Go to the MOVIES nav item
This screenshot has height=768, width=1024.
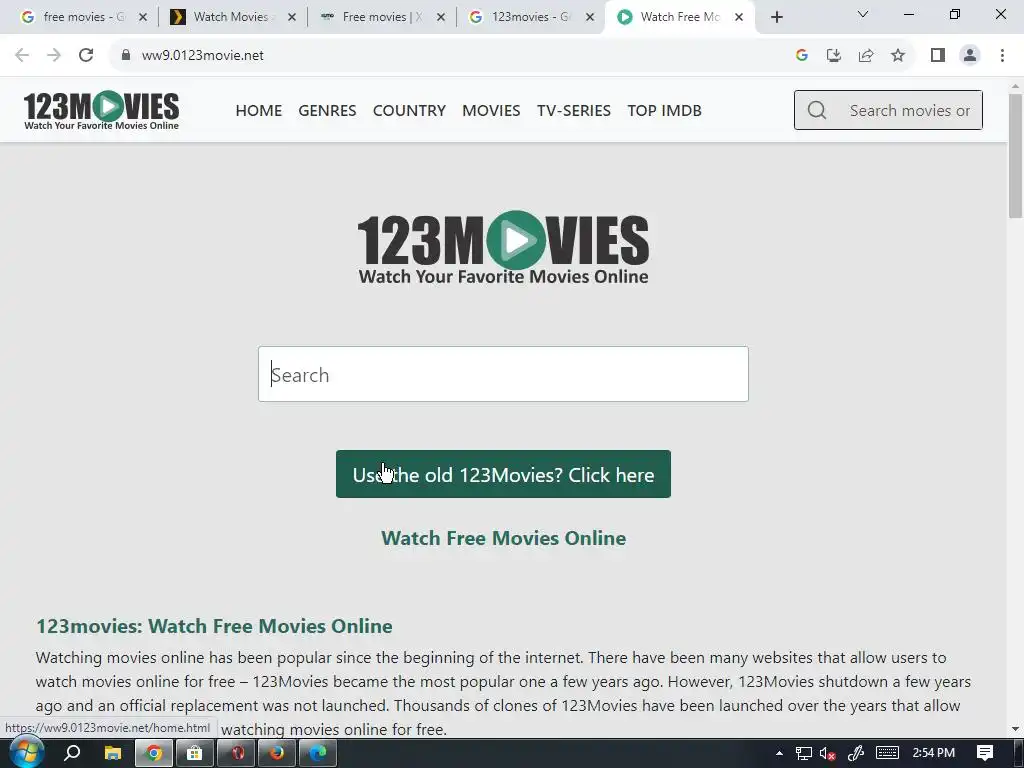tap(491, 110)
